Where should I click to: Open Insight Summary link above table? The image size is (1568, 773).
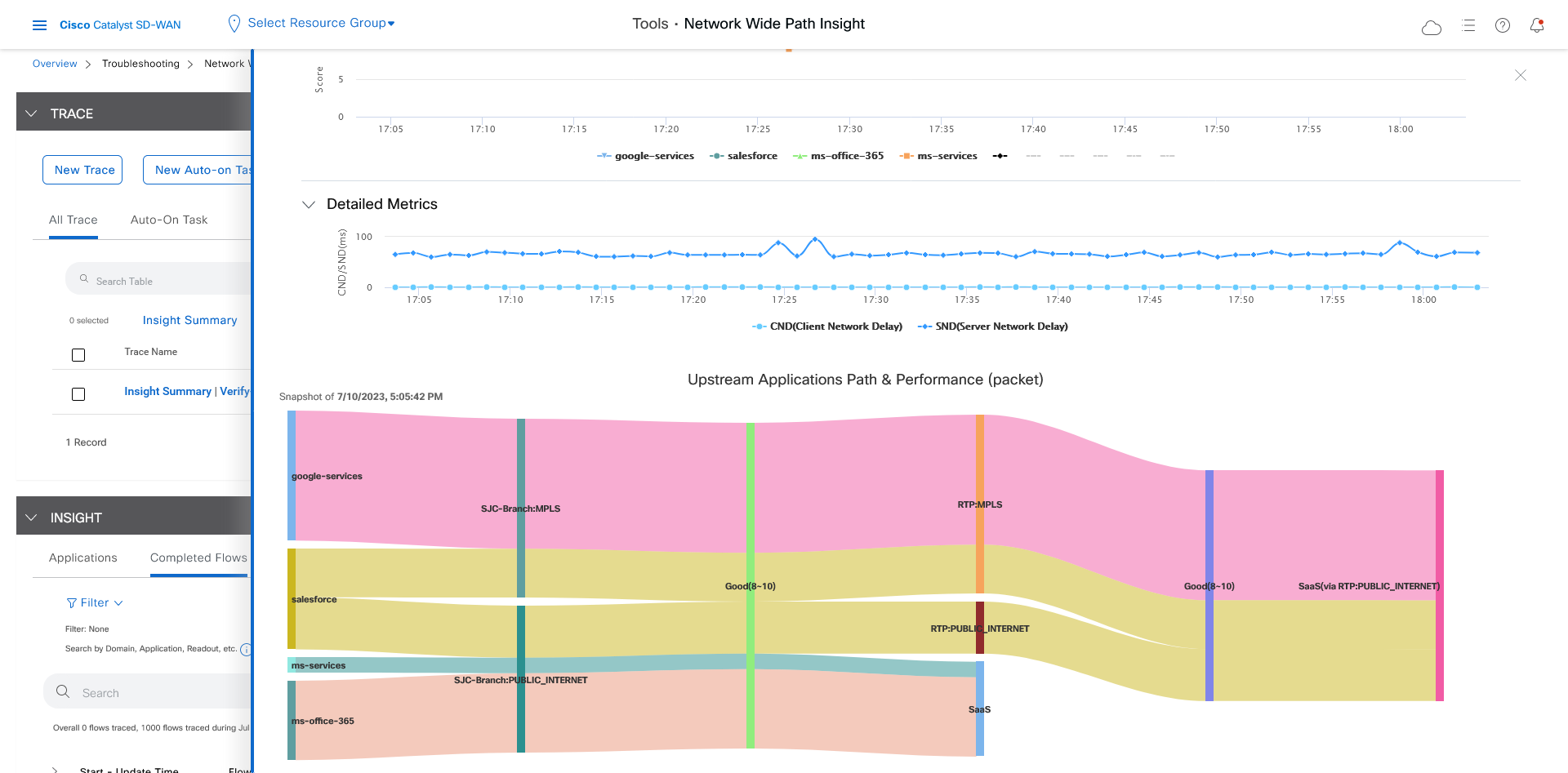(x=189, y=320)
